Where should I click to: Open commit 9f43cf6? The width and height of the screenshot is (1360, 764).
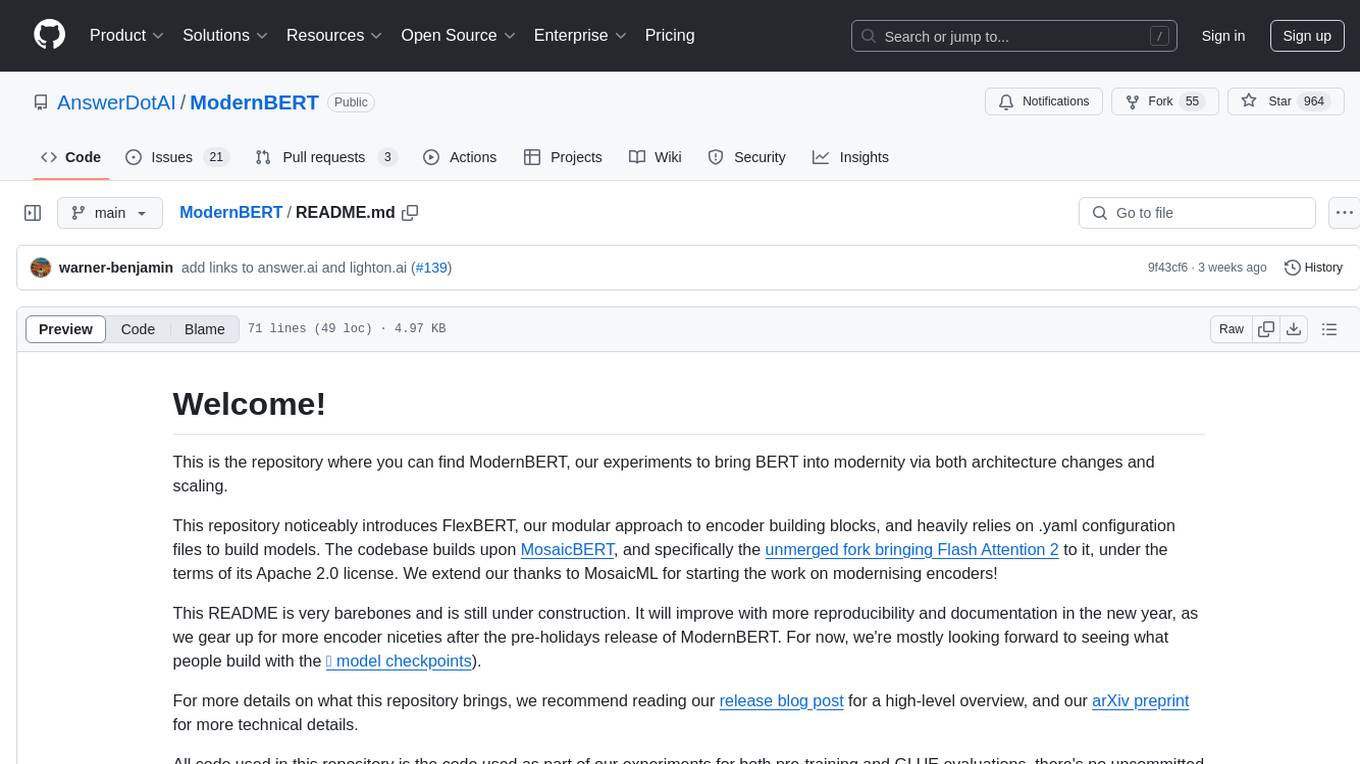1168,268
